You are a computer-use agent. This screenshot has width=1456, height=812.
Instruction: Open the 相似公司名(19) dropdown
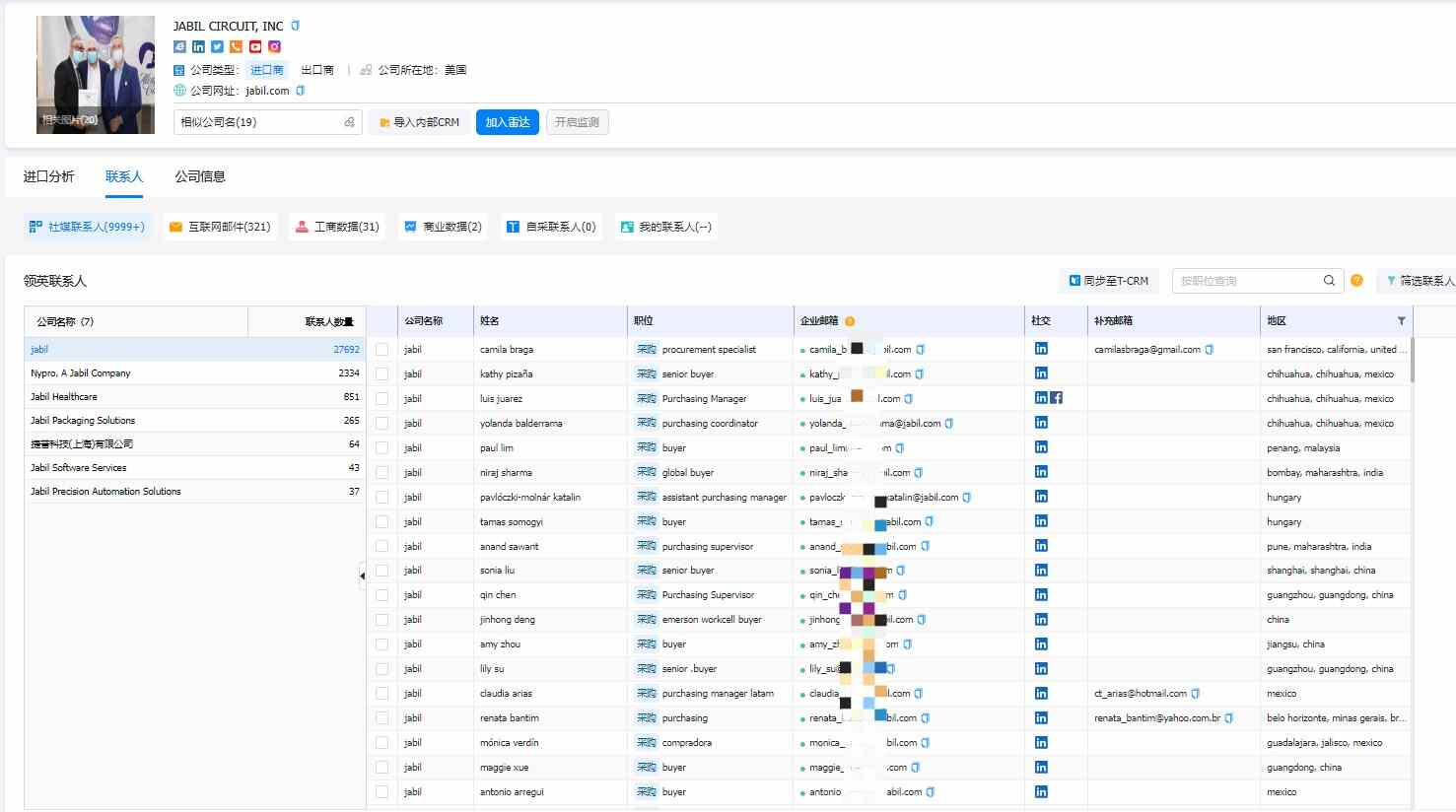pos(267,122)
